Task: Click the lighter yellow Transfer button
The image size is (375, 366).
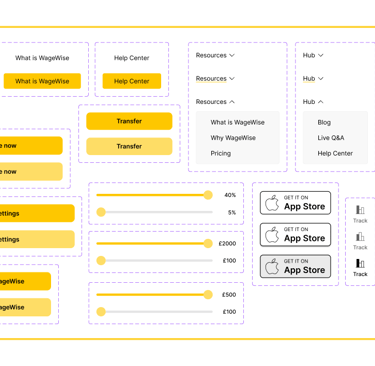Action: coord(129,146)
